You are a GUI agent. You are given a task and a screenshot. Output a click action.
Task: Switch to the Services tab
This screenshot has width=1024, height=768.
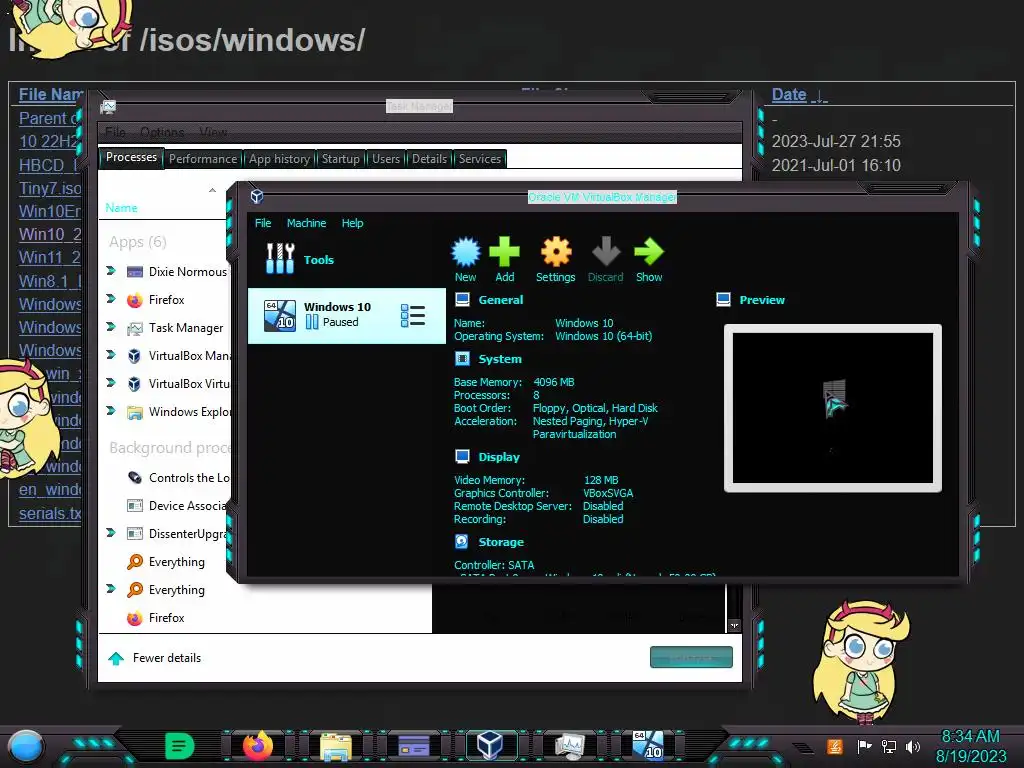pos(480,159)
